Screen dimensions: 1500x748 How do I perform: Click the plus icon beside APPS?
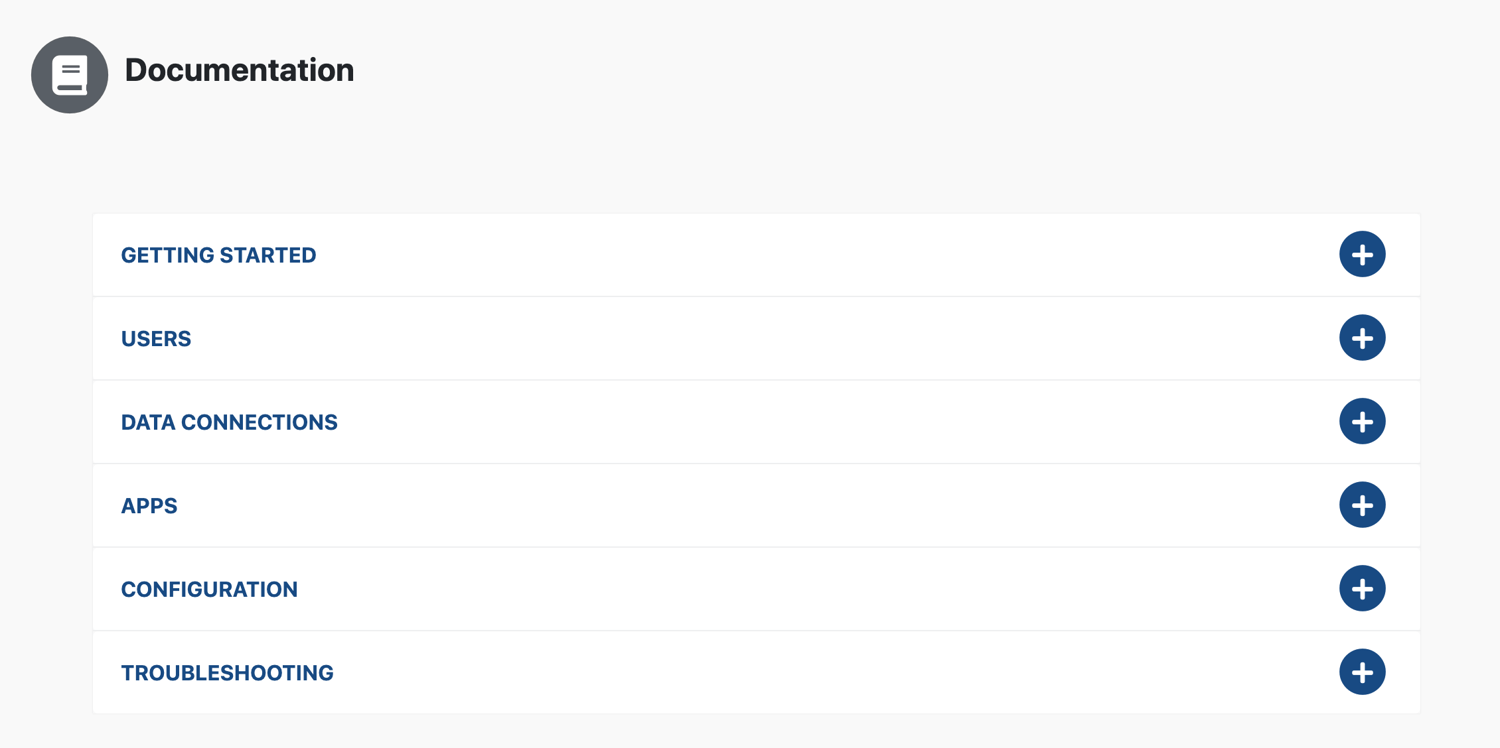(1362, 505)
